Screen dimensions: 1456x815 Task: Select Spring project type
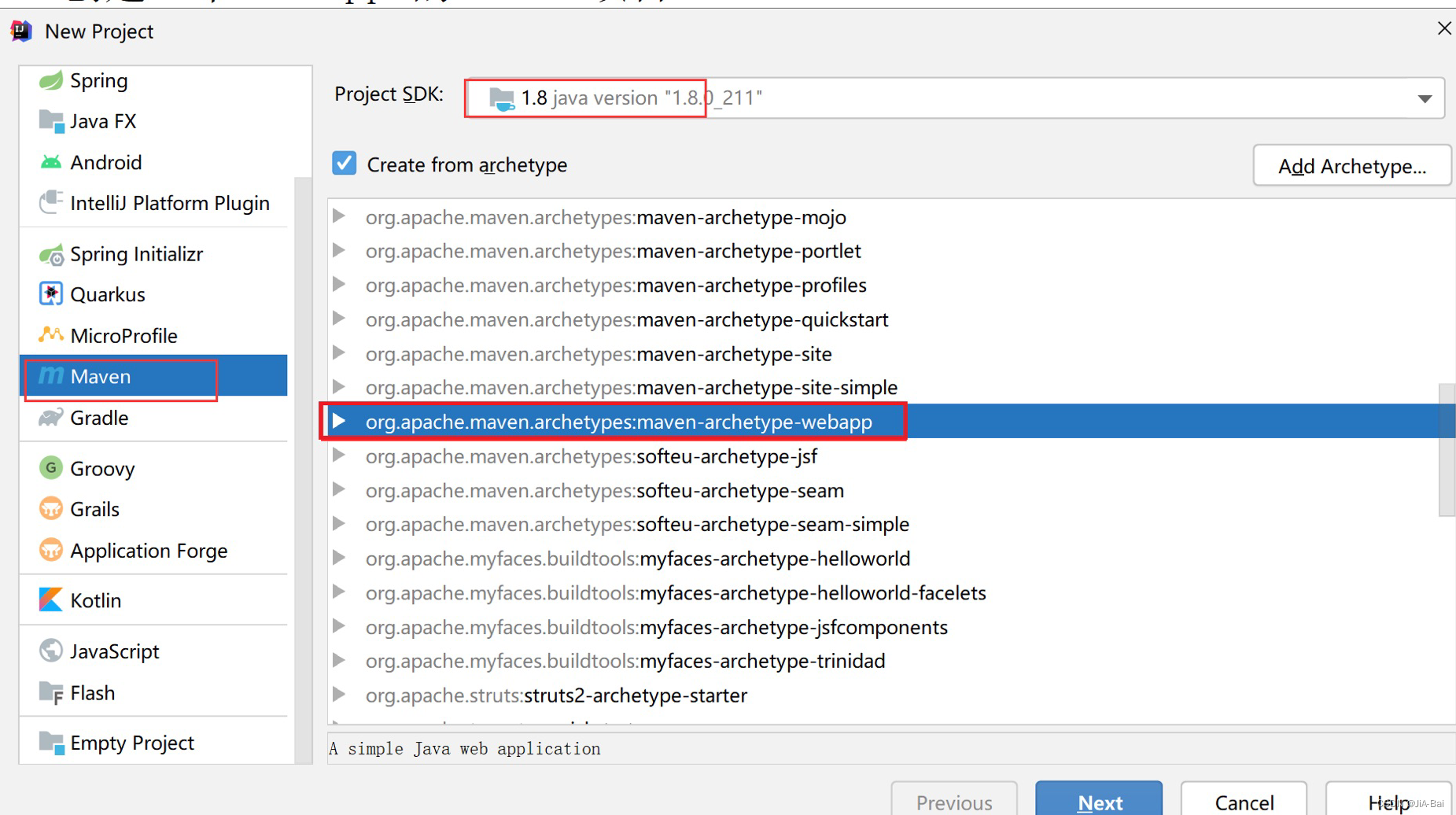(153, 80)
